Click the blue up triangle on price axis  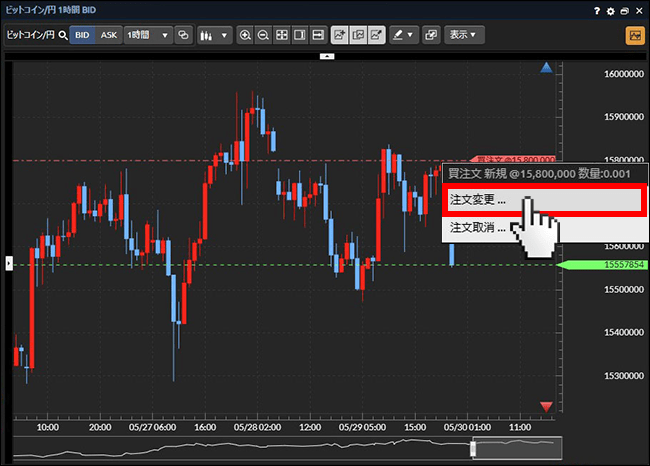pyautogui.click(x=546, y=68)
